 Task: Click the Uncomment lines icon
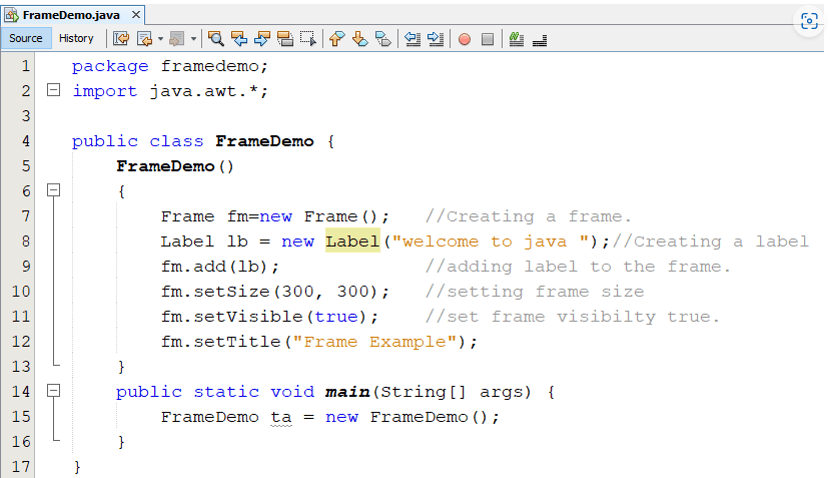coord(539,40)
